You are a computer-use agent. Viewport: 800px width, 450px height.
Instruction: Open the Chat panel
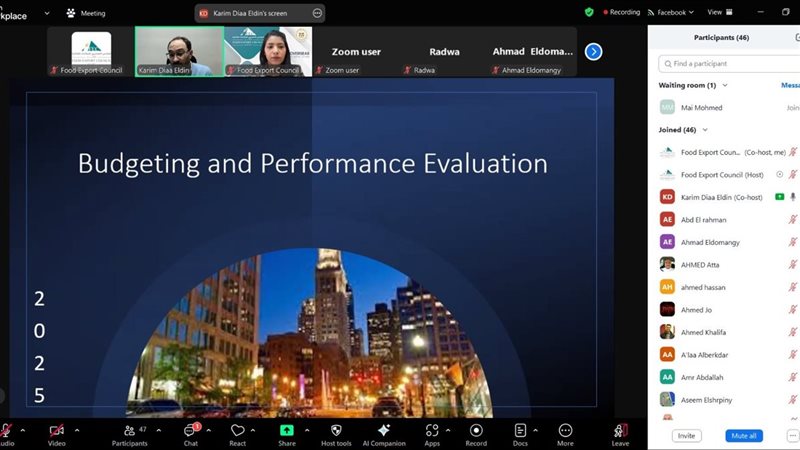pyautogui.click(x=191, y=435)
